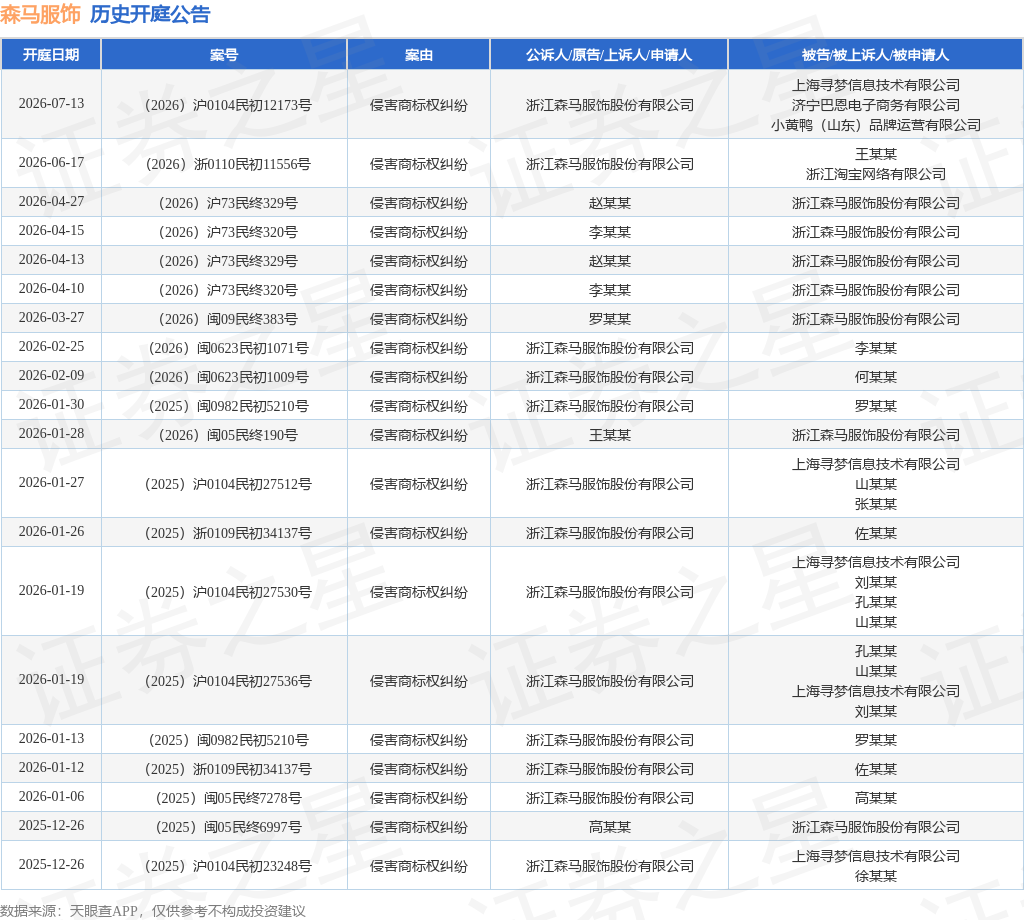Click case number (2026)浙0110民初11556号
The height and width of the screenshot is (920, 1024).
coord(228,164)
